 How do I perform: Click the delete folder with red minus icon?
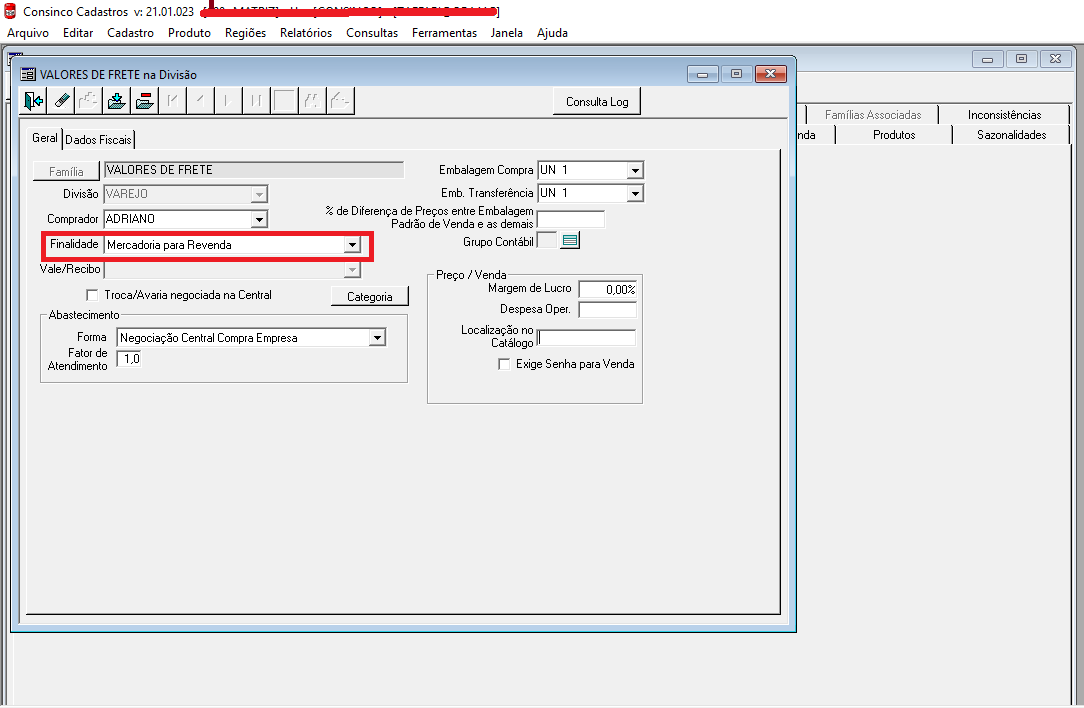click(x=144, y=101)
